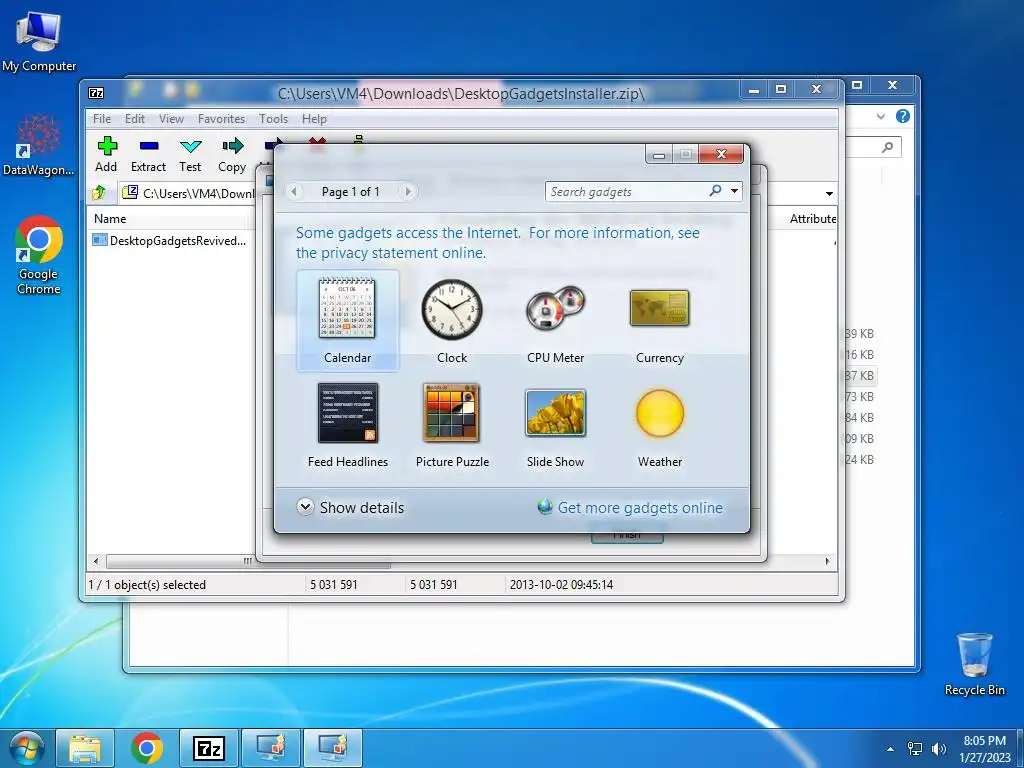Select the Calendar gadget

[347, 320]
